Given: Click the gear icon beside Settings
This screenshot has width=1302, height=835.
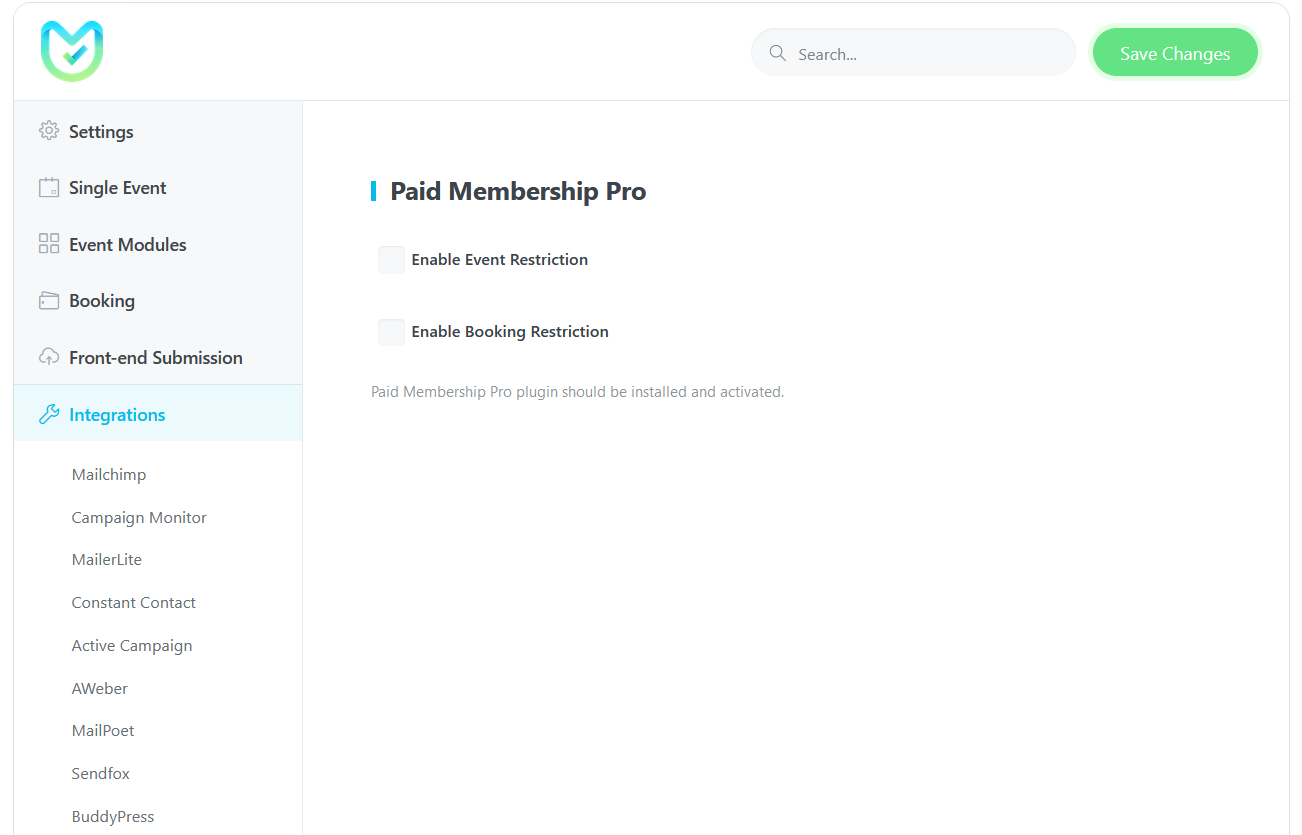Looking at the screenshot, I should pos(49,131).
